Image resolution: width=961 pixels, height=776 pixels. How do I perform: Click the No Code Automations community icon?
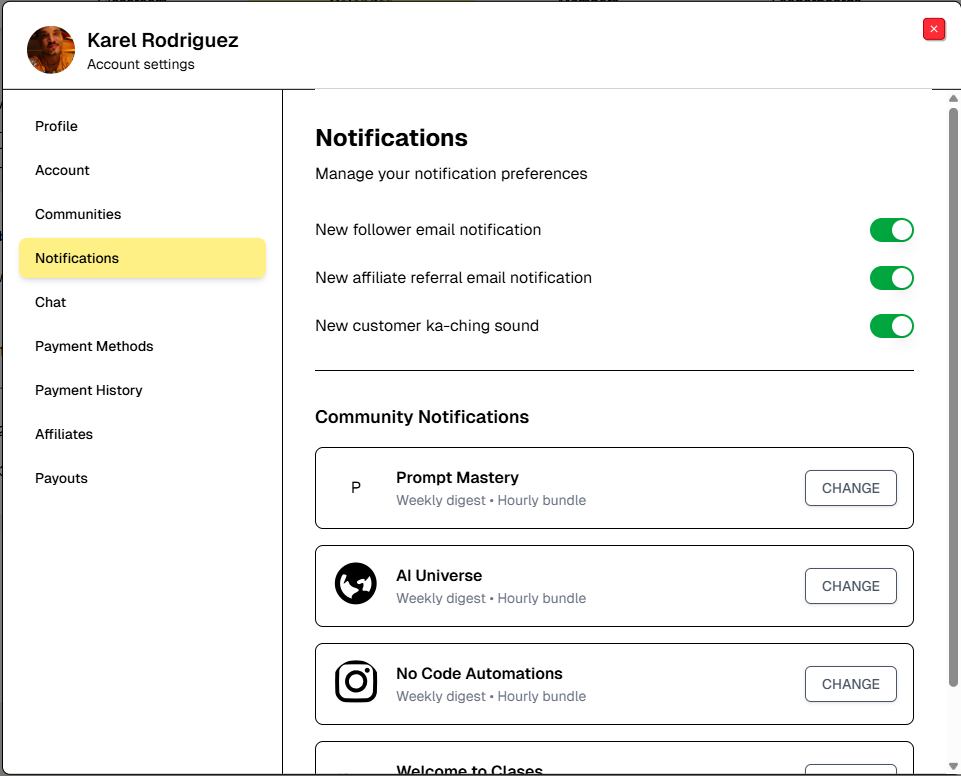tap(355, 683)
